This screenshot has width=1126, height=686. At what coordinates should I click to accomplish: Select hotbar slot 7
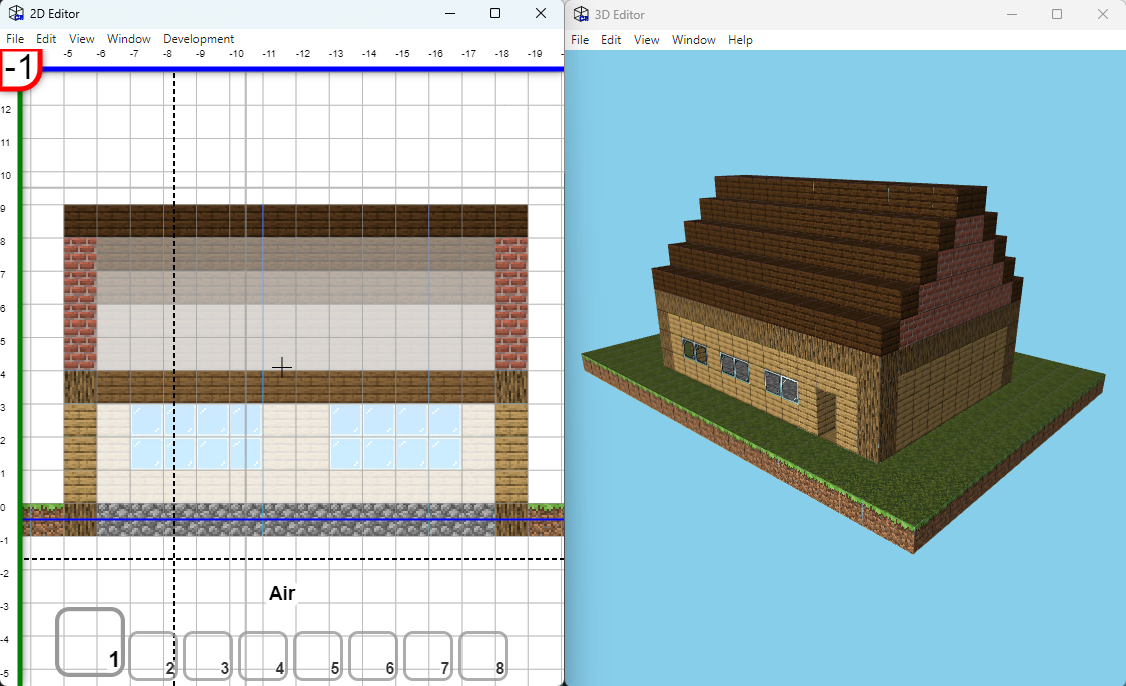click(x=427, y=656)
